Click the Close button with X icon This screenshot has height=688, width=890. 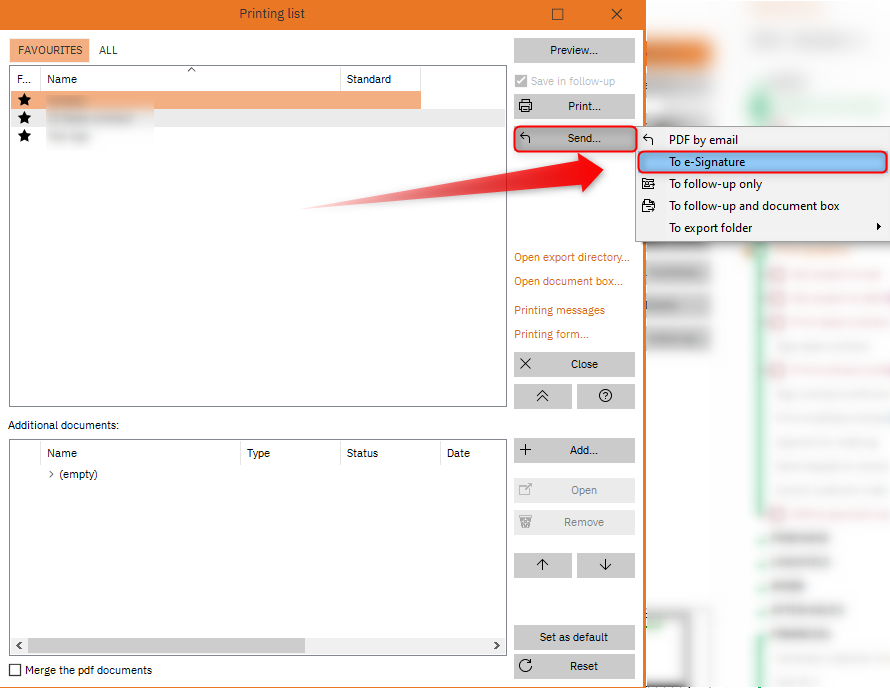point(574,364)
